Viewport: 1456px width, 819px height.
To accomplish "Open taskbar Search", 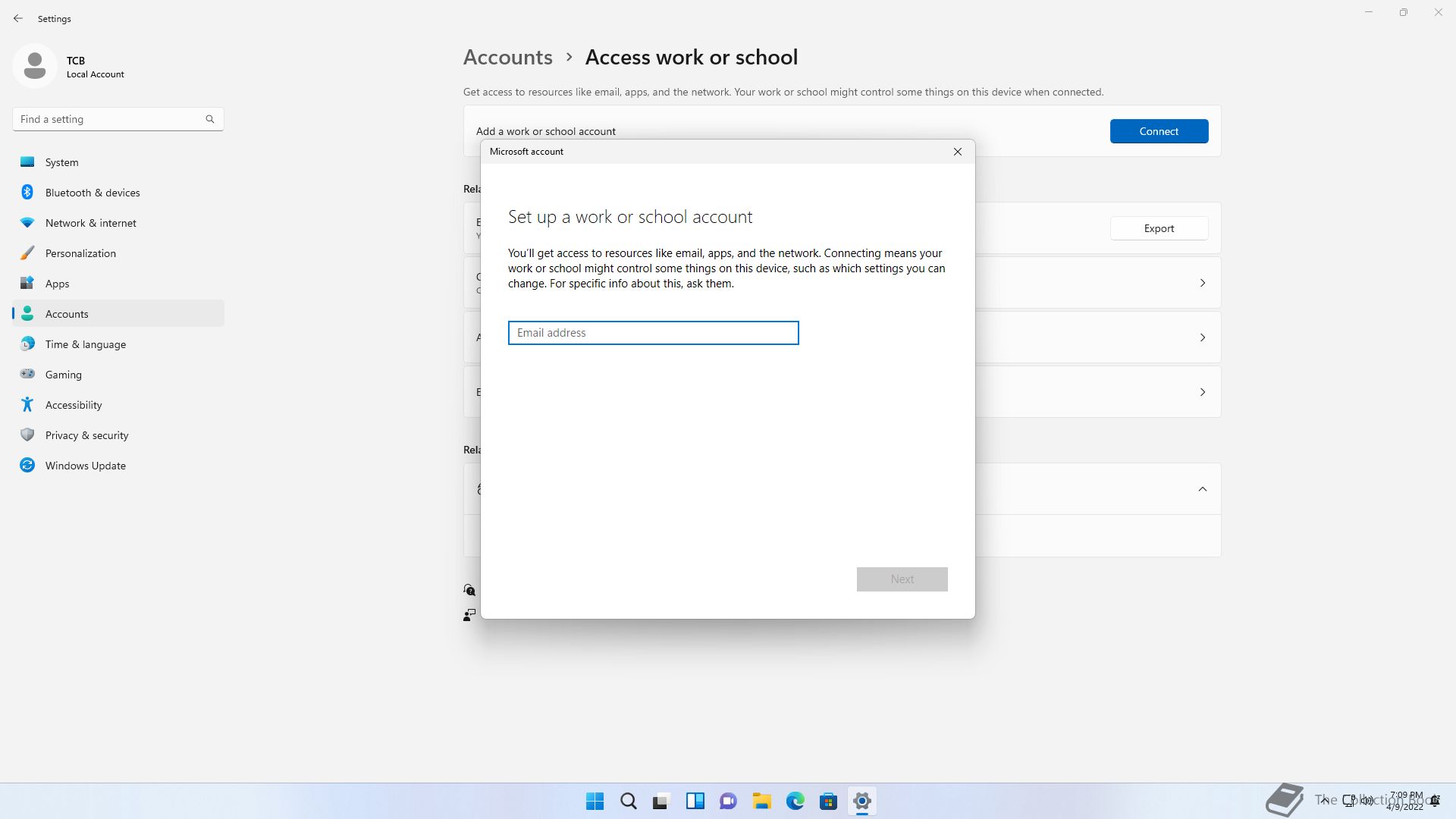I will 629,801.
